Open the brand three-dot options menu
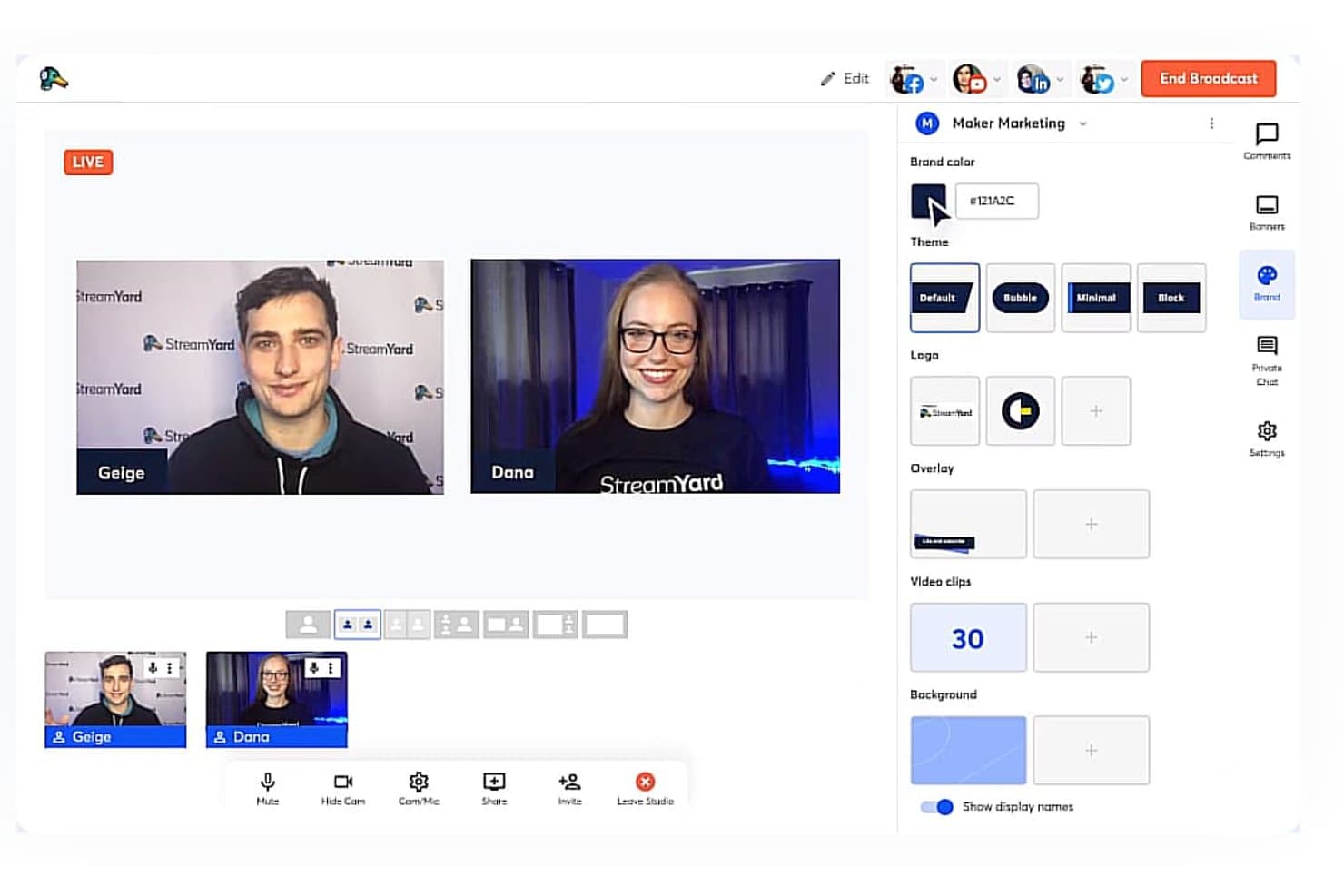The image size is (1344, 896). pos(1211,123)
